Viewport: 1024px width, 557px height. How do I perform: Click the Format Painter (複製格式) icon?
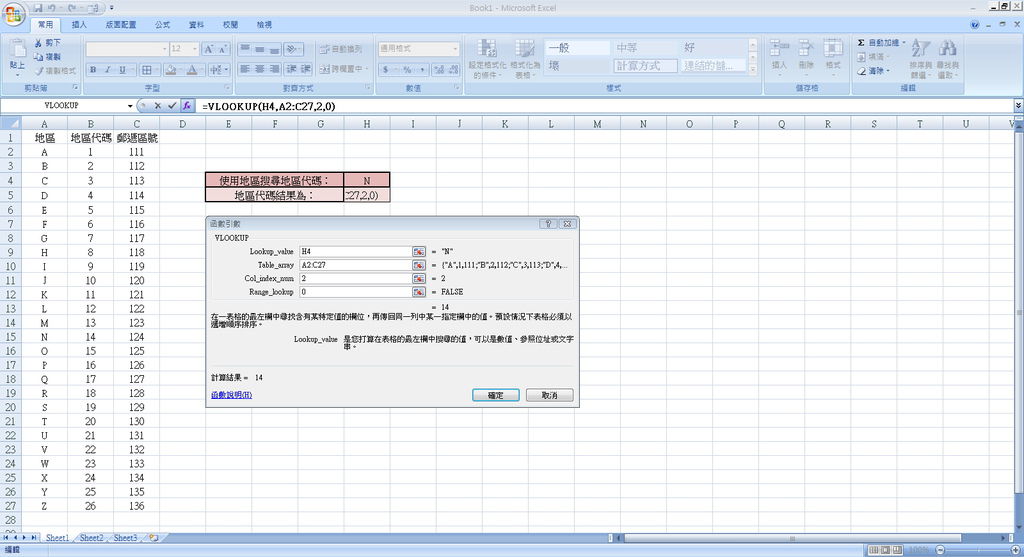pyautogui.click(x=39, y=70)
